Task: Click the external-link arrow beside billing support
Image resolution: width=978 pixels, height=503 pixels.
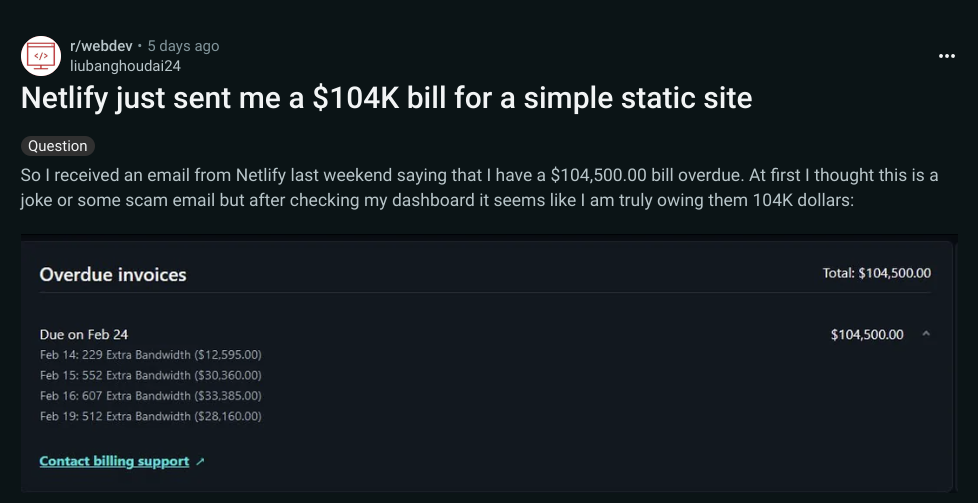Action: [x=201, y=462]
